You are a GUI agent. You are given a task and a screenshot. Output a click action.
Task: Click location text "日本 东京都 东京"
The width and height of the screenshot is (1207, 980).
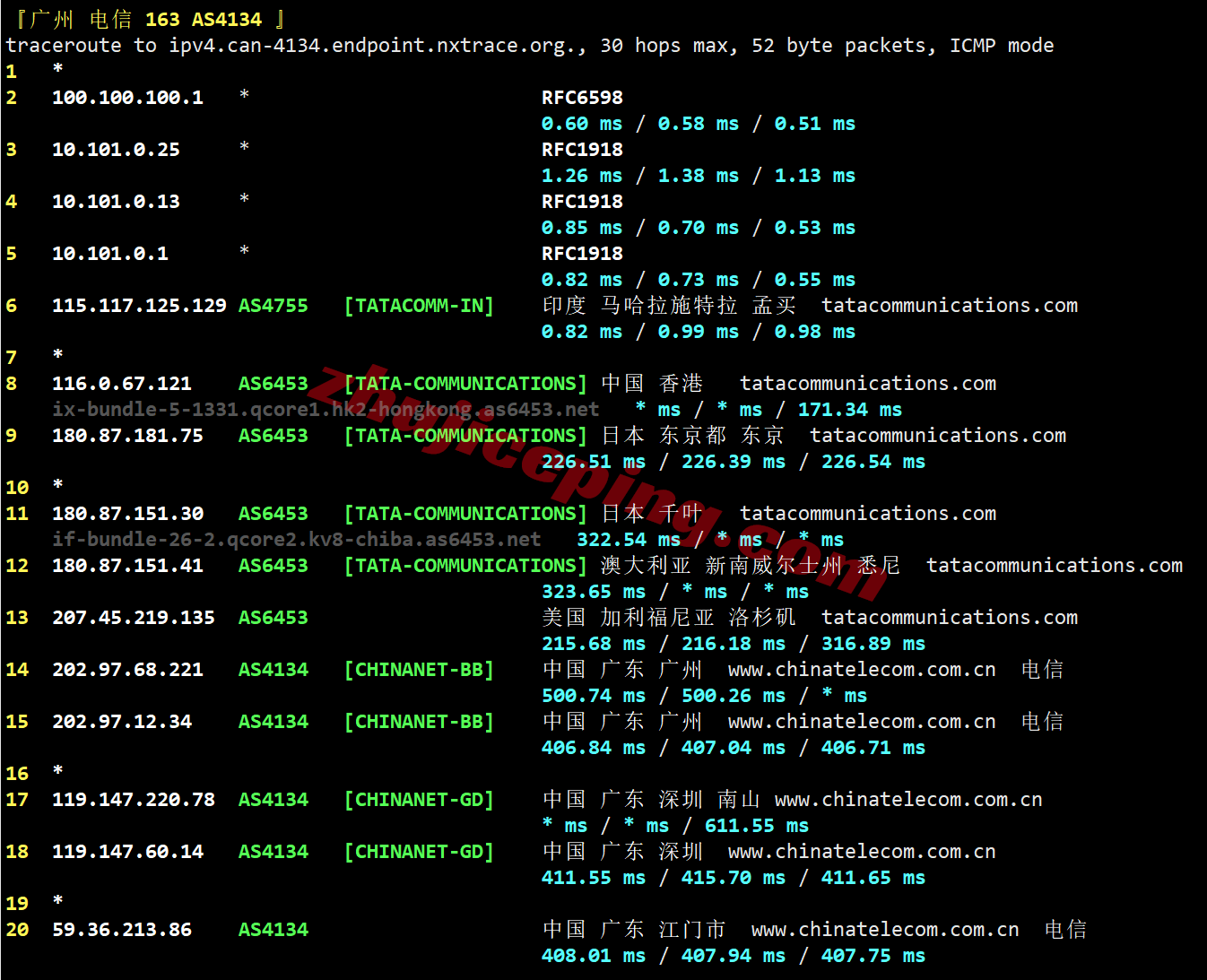[x=692, y=436]
